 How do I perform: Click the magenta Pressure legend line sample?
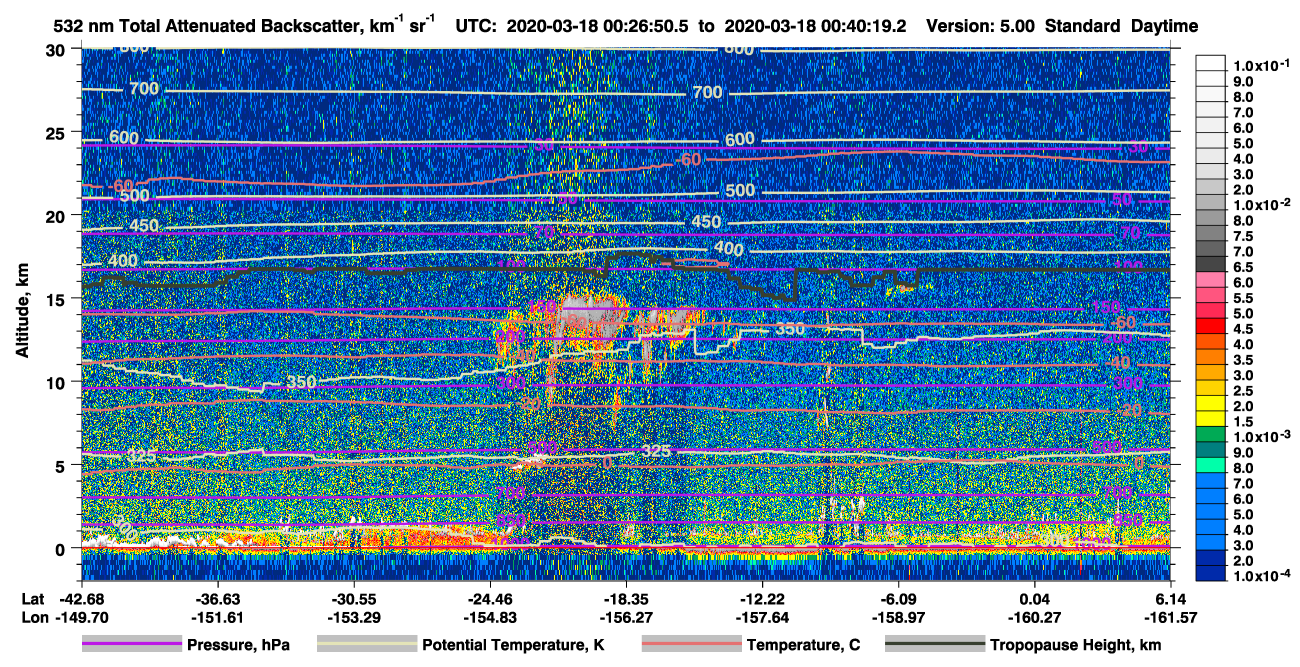(132, 645)
